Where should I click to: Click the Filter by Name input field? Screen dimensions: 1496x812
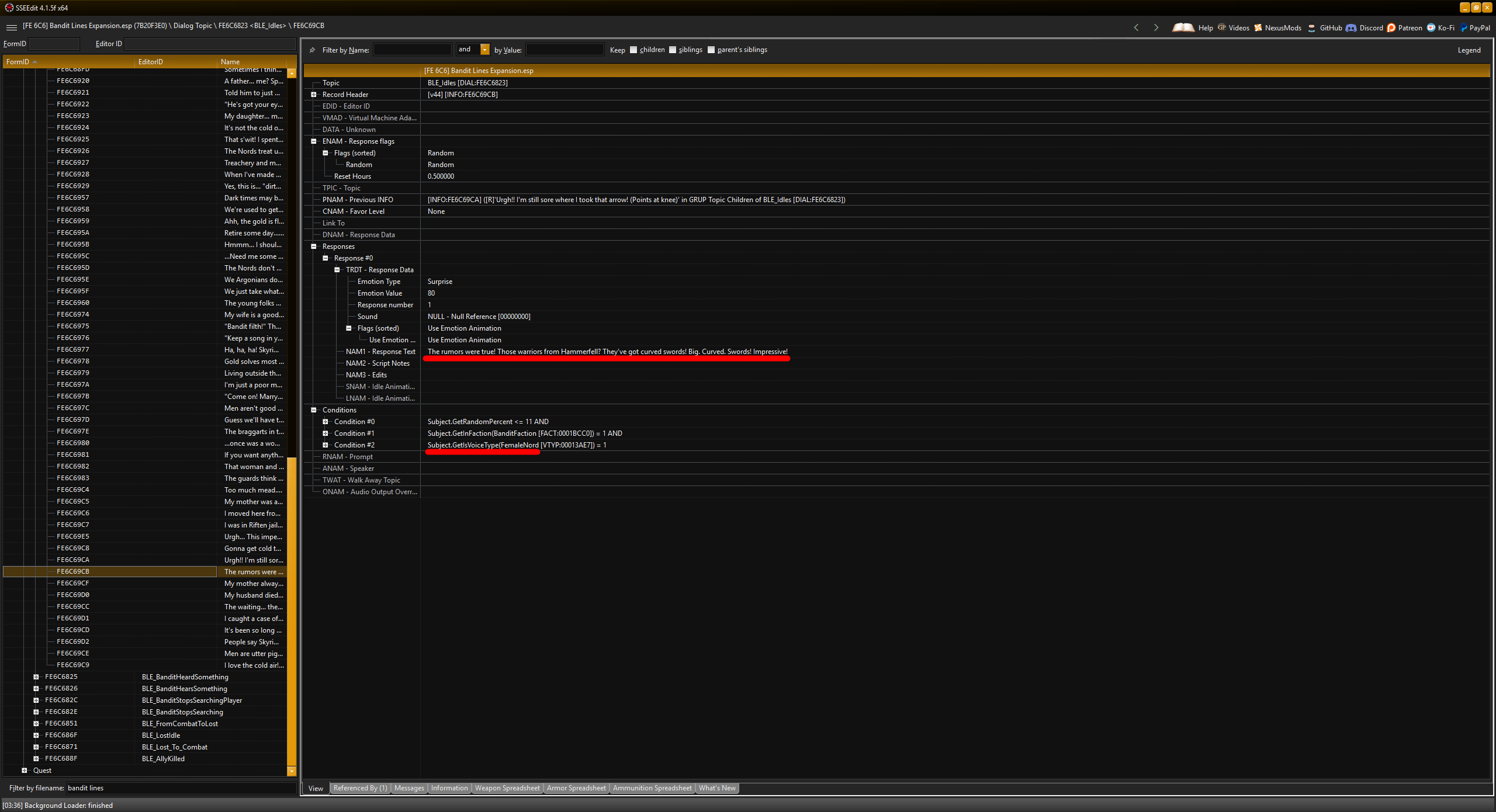(x=412, y=50)
